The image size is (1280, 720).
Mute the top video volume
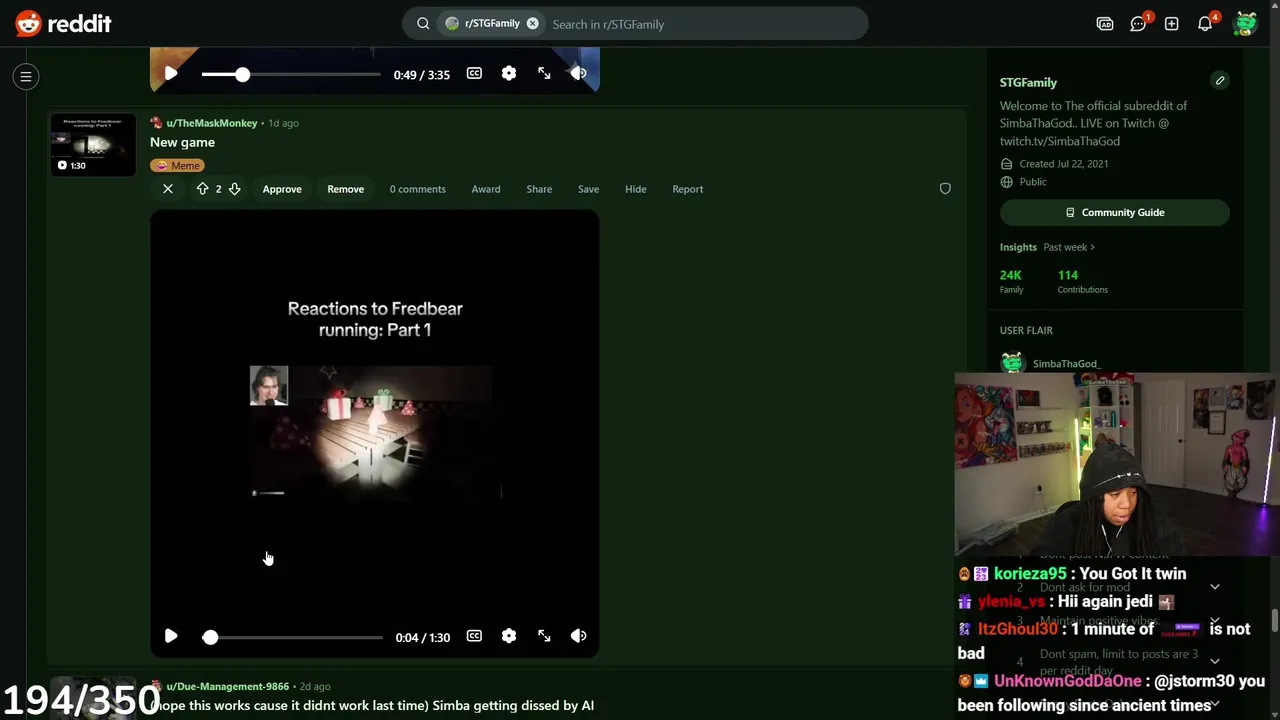click(578, 74)
